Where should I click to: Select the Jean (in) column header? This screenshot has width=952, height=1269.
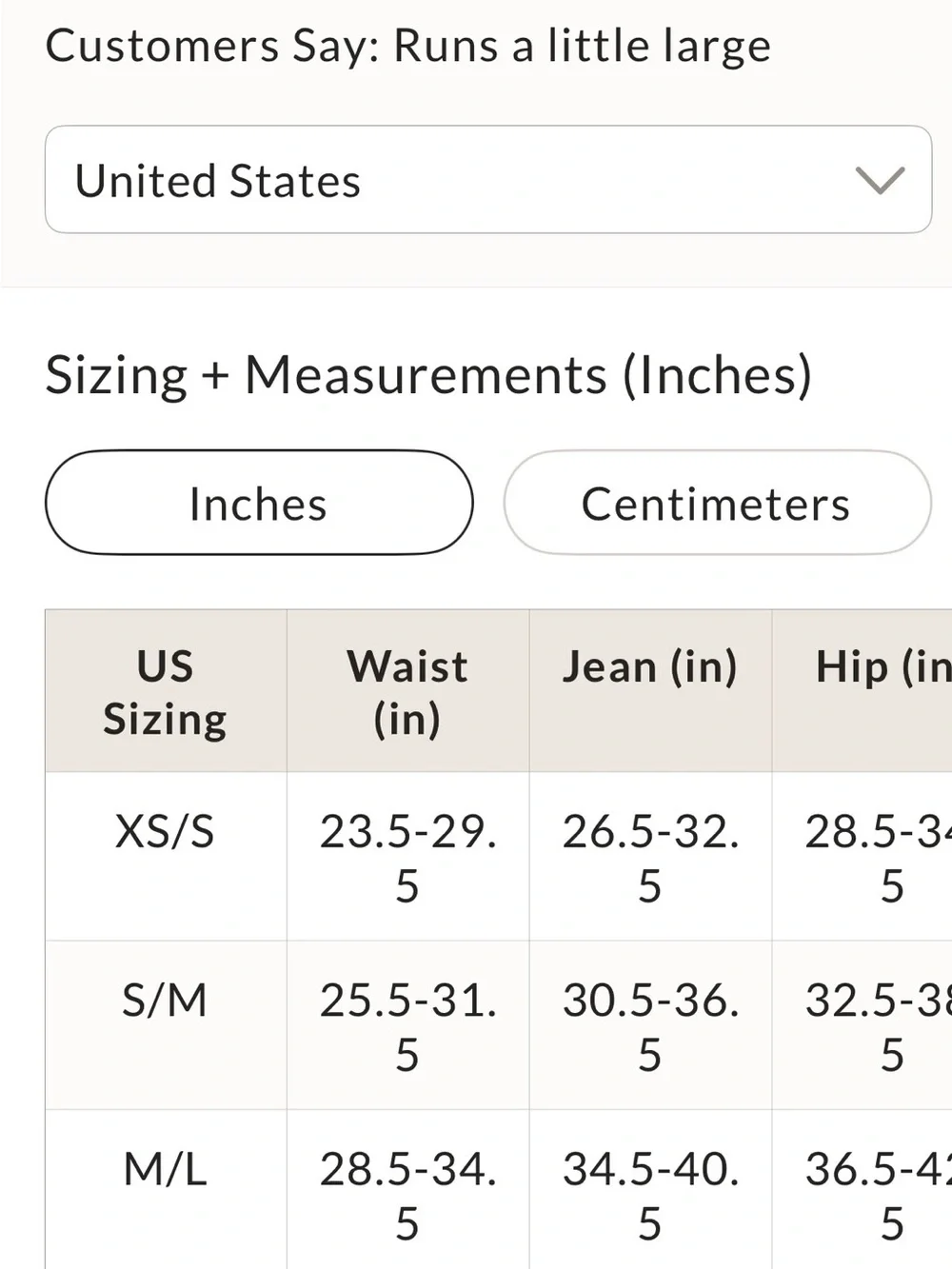click(x=650, y=691)
